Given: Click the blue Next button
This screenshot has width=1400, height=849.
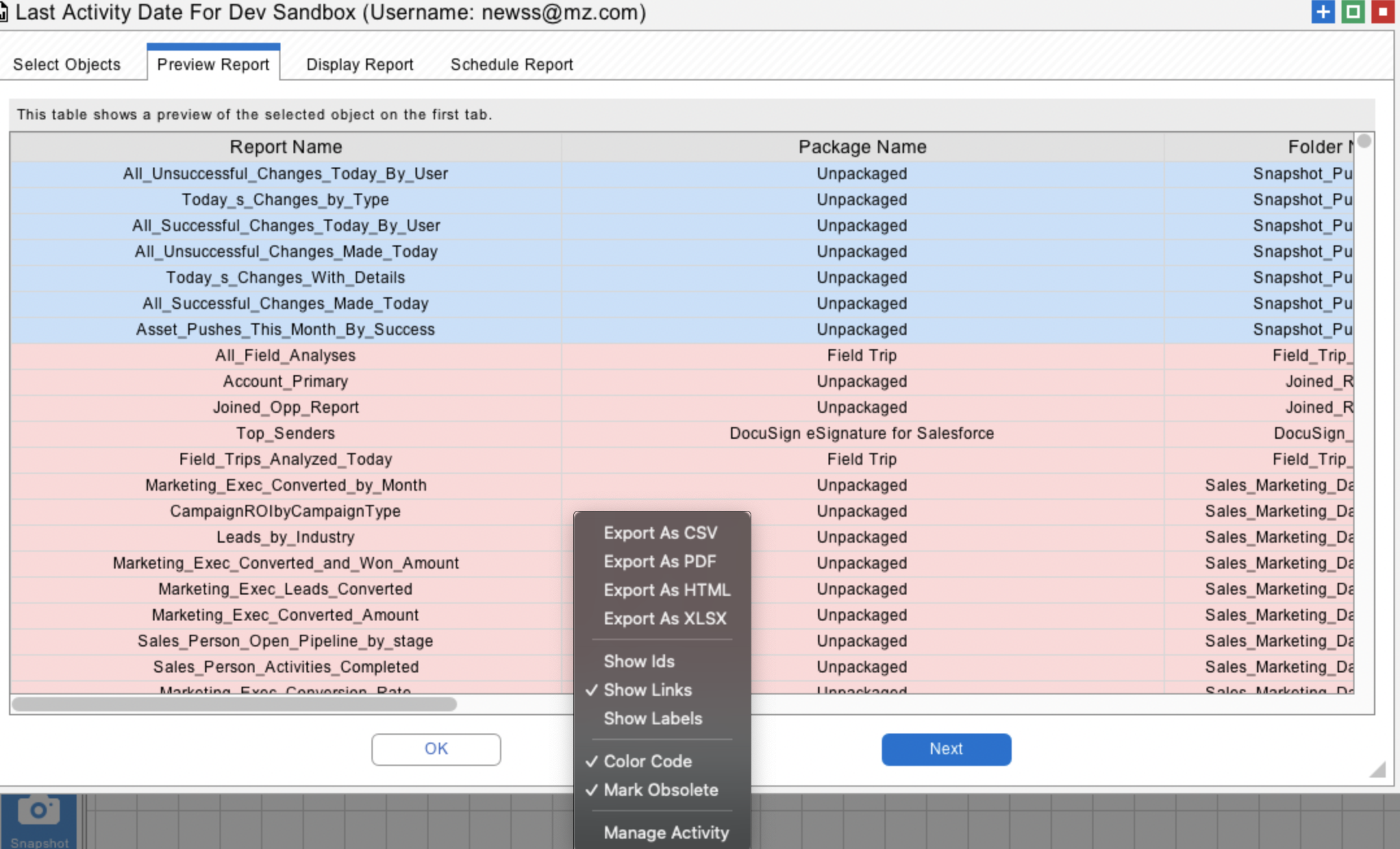Looking at the screenshot, I should (945, 749).
